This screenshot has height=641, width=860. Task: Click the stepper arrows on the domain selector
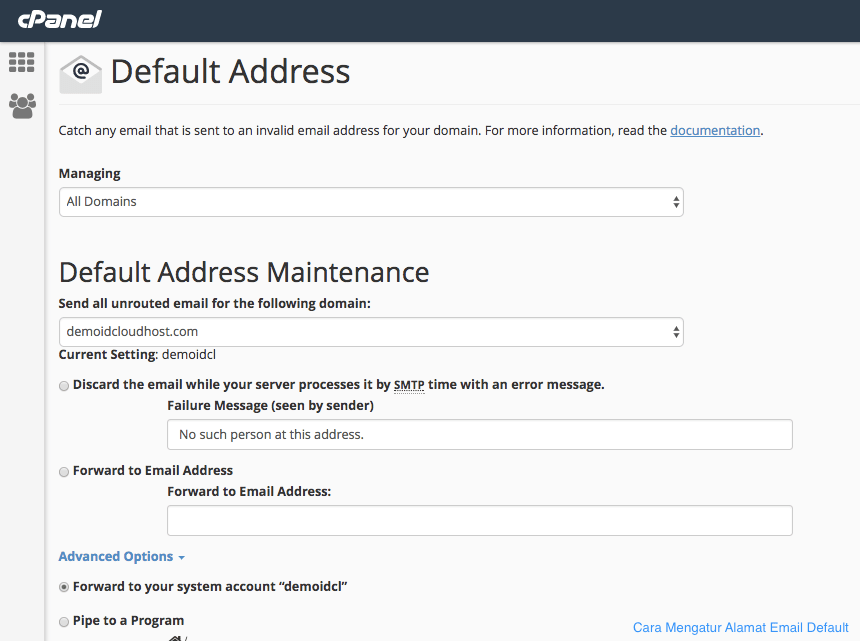[x=675, y=331]
